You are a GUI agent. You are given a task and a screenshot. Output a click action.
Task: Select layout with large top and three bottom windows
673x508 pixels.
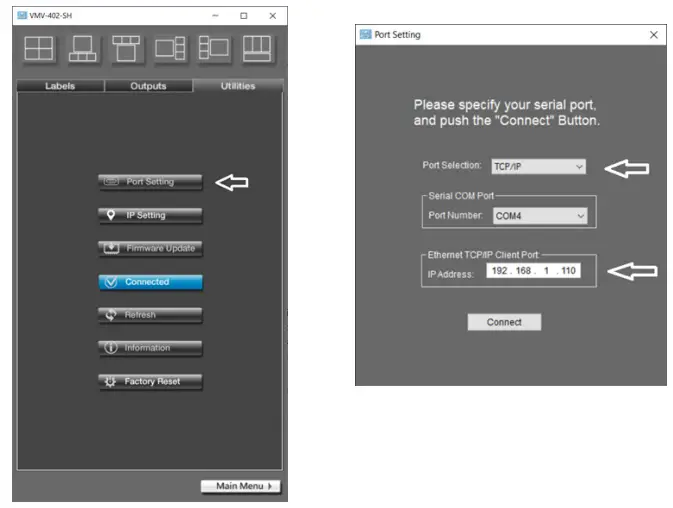coord(82,48)
